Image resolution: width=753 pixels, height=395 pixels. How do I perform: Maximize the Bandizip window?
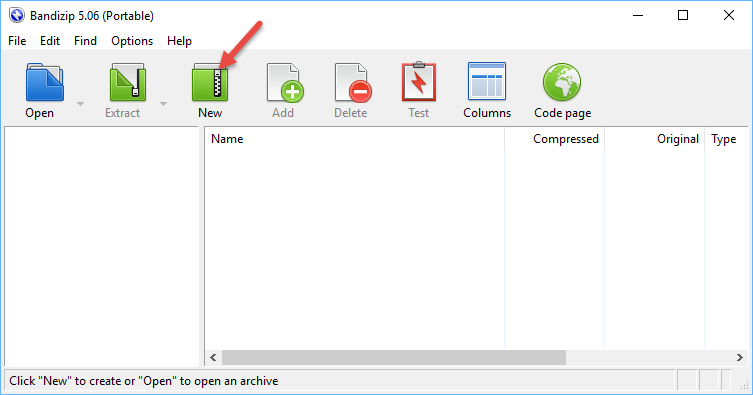pos(683,15)
